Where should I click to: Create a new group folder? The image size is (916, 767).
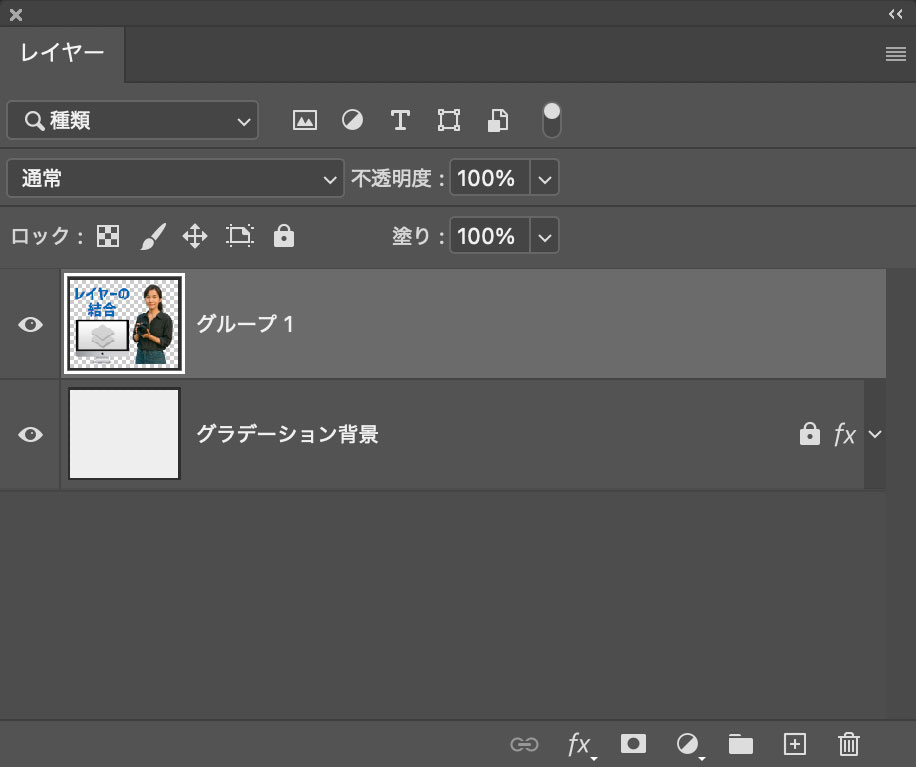741,744
